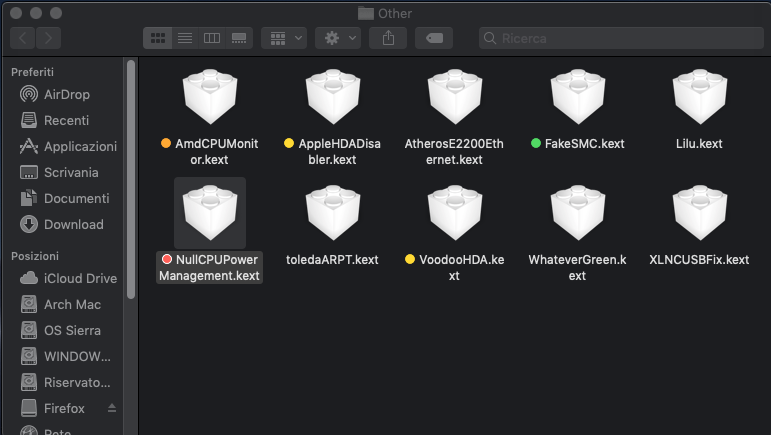Select the NullCPUPowerManagement.kext brick icon
771x435 pixels.
(x=210, y=212)
